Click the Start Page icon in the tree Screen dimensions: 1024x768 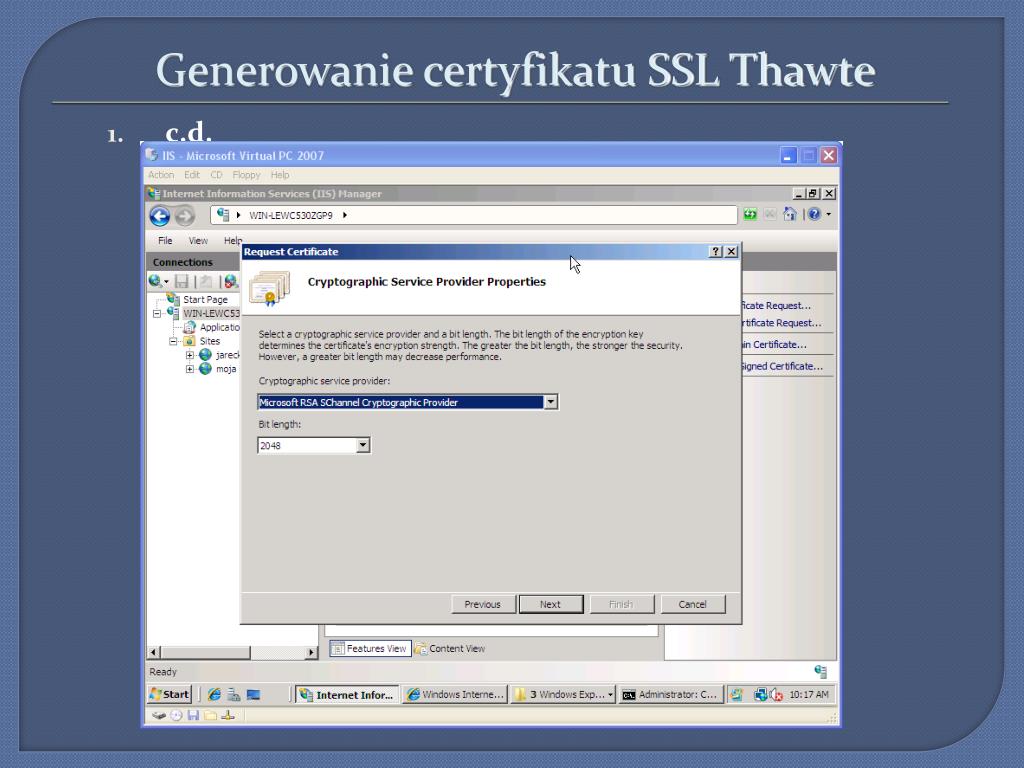[173, 299]
